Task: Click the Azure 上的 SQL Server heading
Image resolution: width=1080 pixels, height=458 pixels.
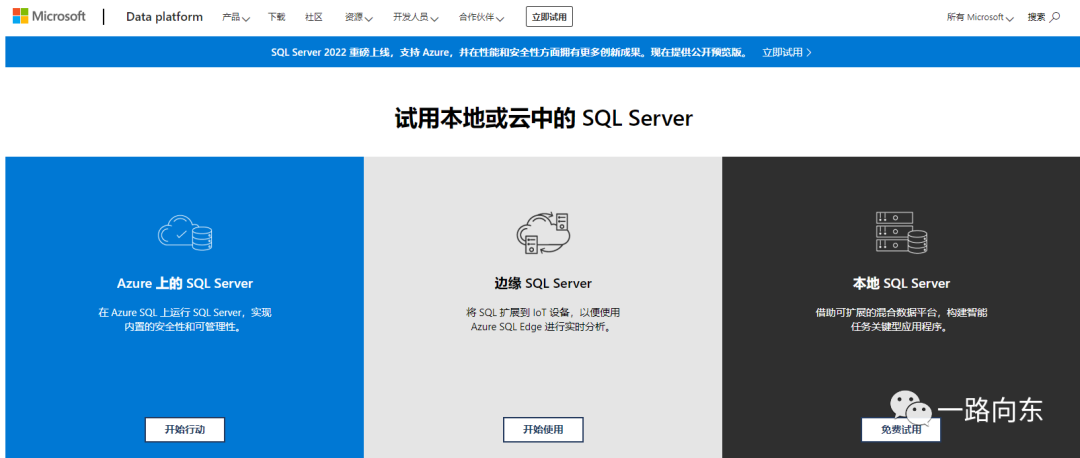Action: point(185,283)
